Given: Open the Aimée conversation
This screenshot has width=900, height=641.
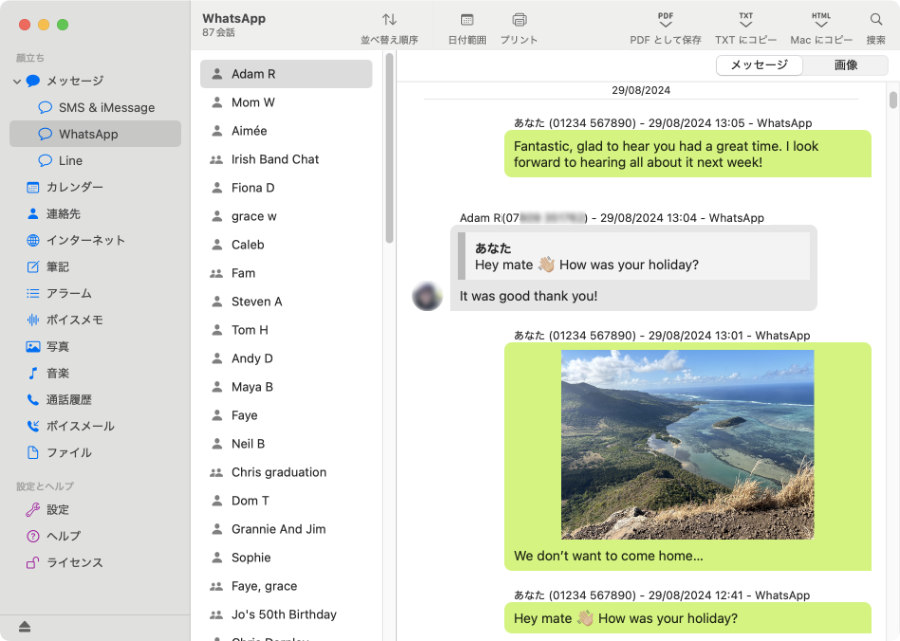Looking at the screenshot, I should pyautogui.click(x=286, y=131).
